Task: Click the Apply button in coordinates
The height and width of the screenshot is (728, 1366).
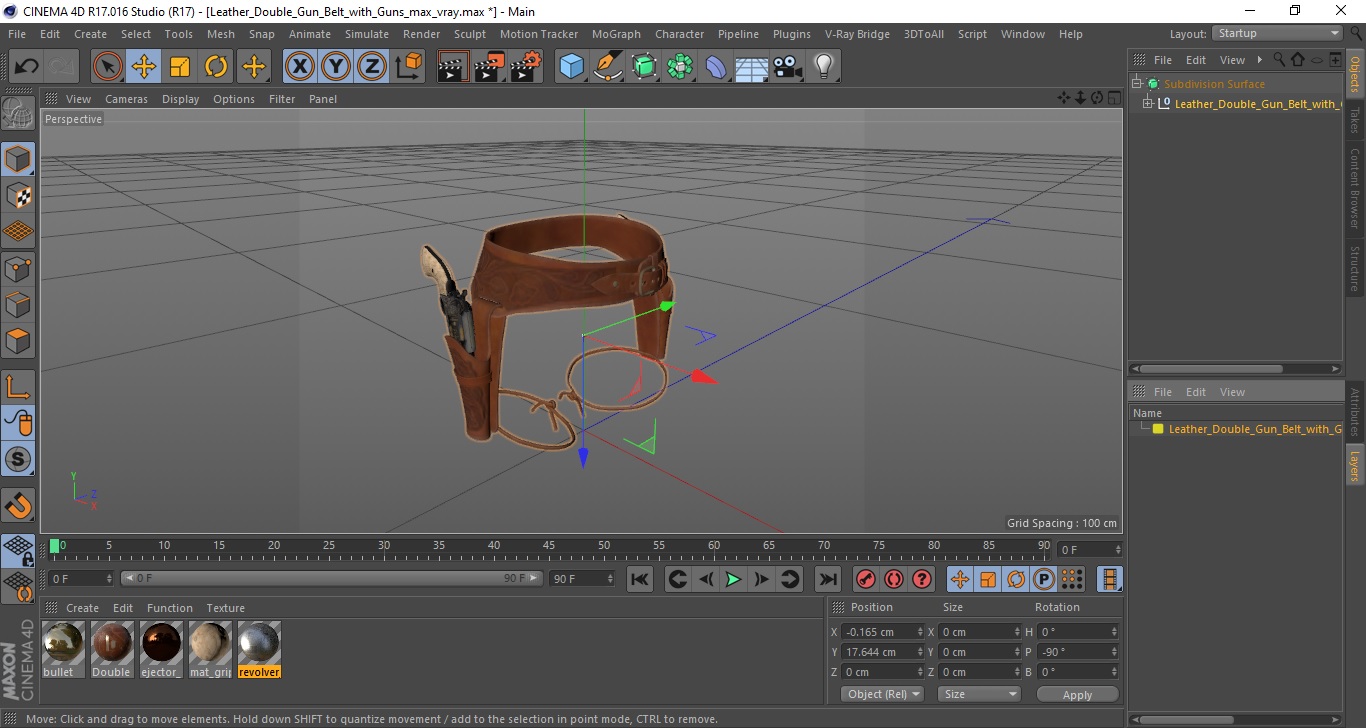Action: click(1077, 694)
